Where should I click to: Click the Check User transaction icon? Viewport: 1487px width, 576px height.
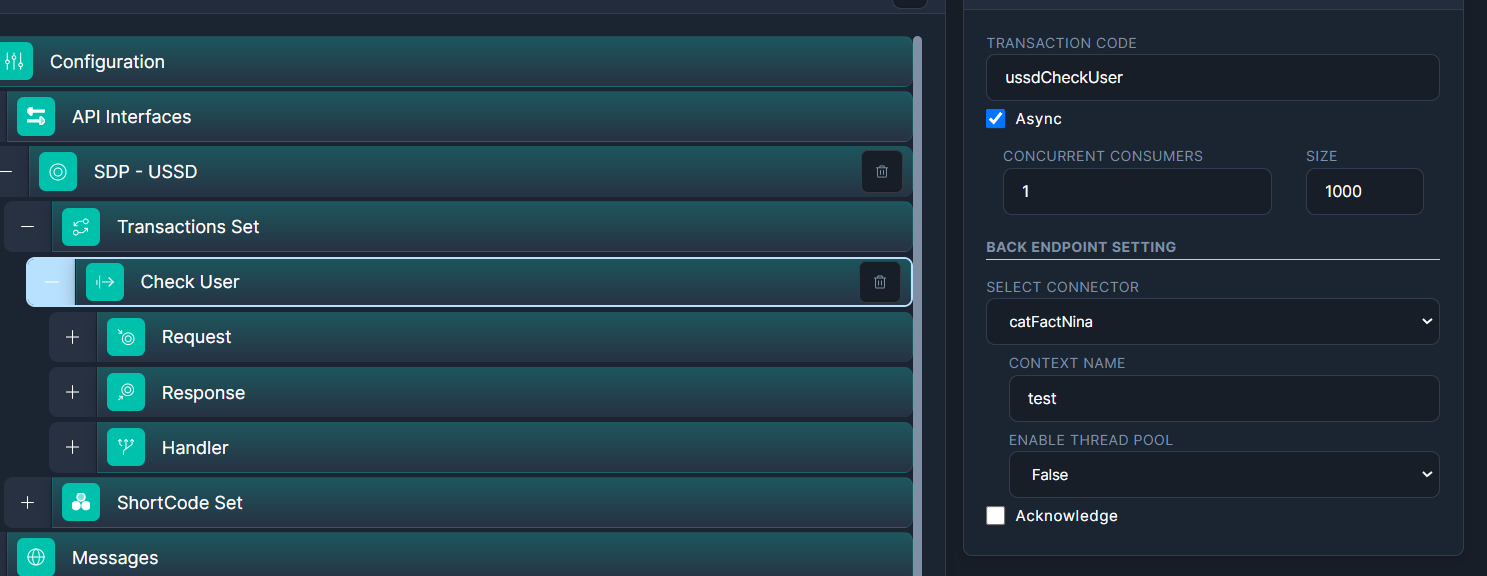(105, 282)
